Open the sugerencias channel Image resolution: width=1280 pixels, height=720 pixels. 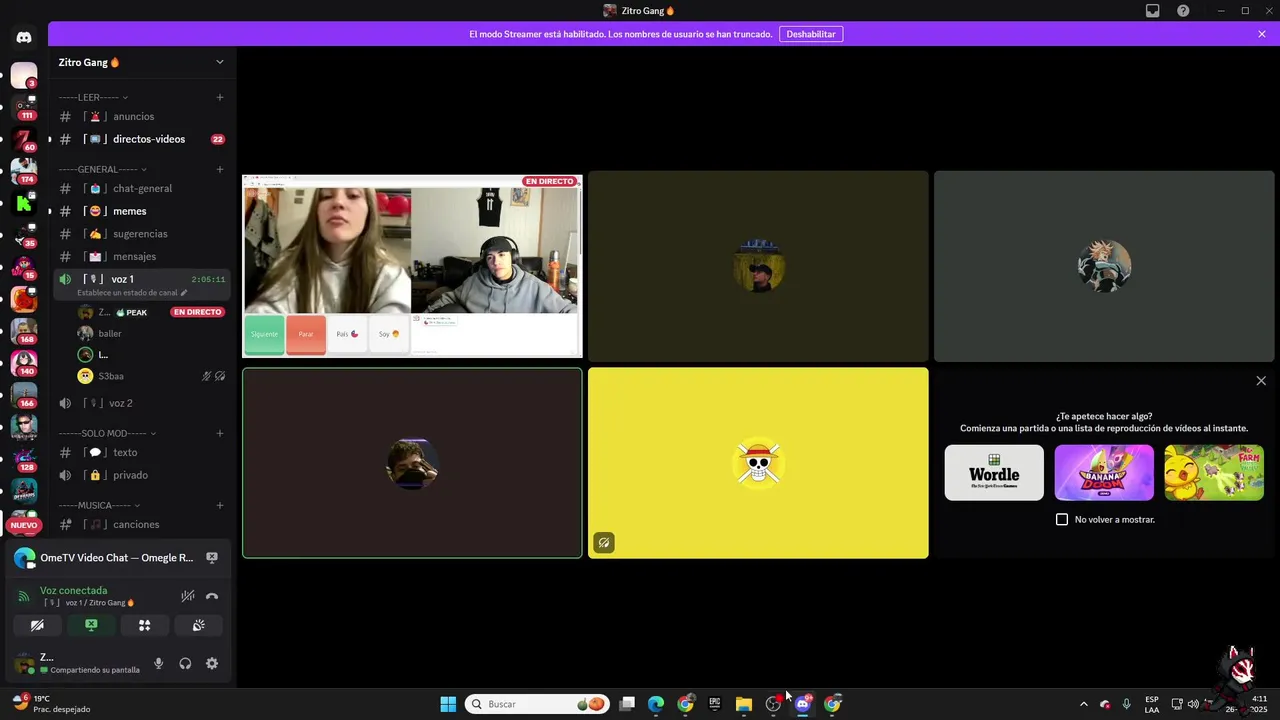click(x=142, y=234)
